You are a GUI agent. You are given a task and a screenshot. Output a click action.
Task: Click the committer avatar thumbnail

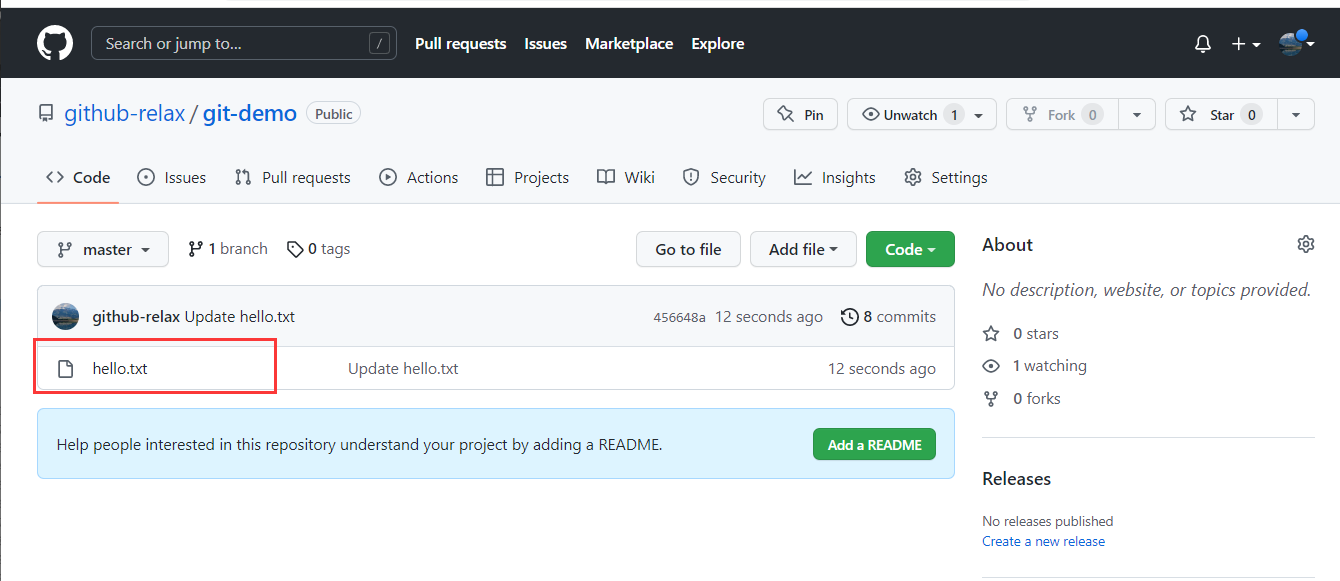65,317
